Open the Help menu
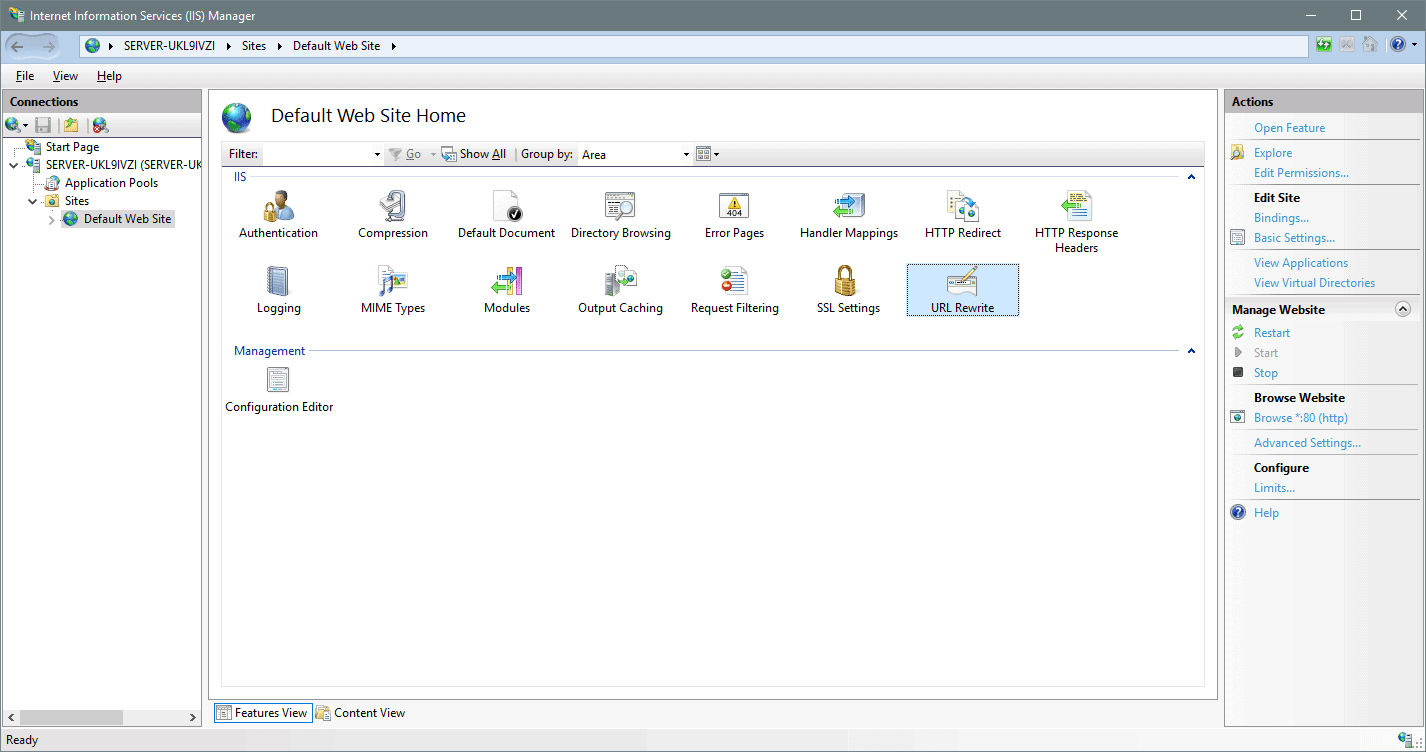Image resolution: width=1426 pixels, height=752 pixels. tap(109, 76)
